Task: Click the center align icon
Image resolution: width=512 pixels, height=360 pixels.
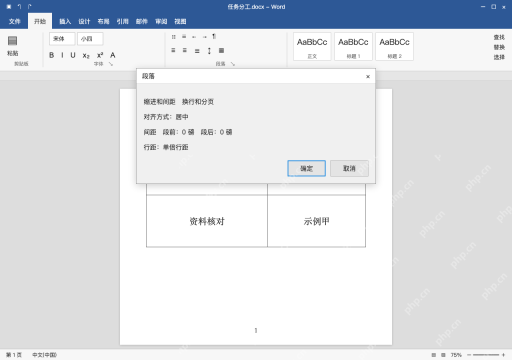Action: point(185,50)
